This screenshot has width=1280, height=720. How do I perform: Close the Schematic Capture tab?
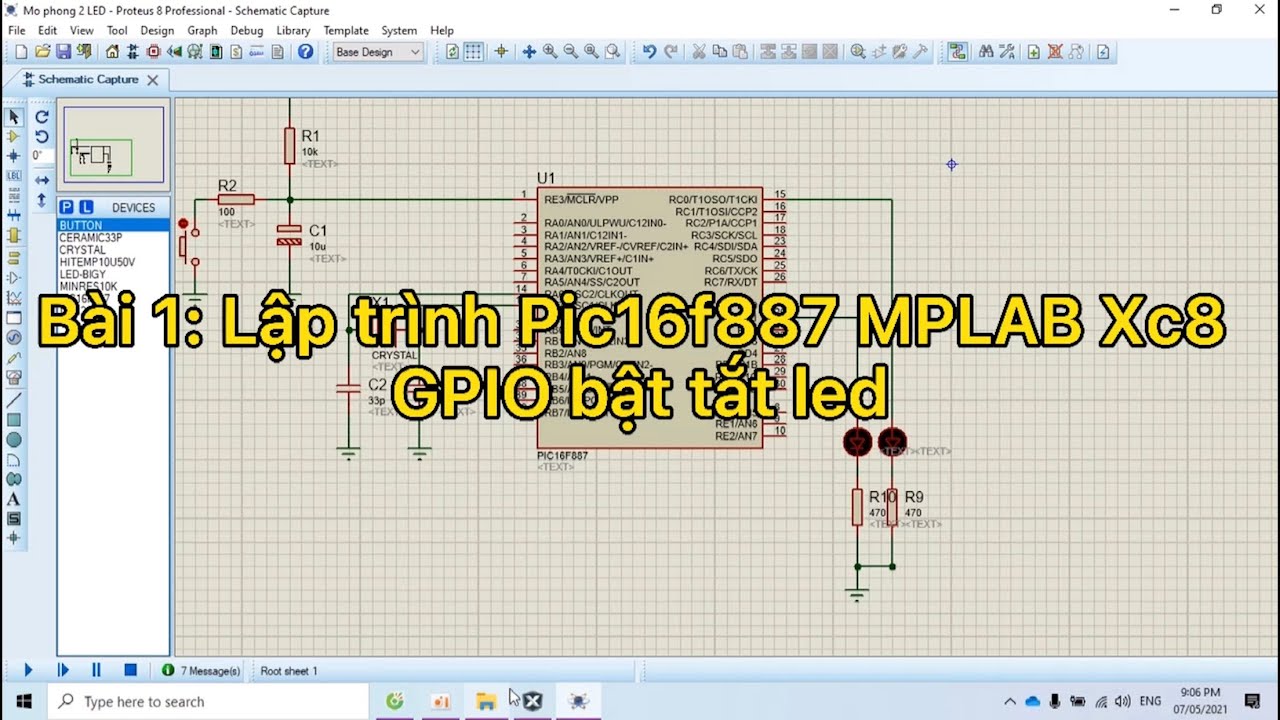pyautogui.click(x=153, y=80)
